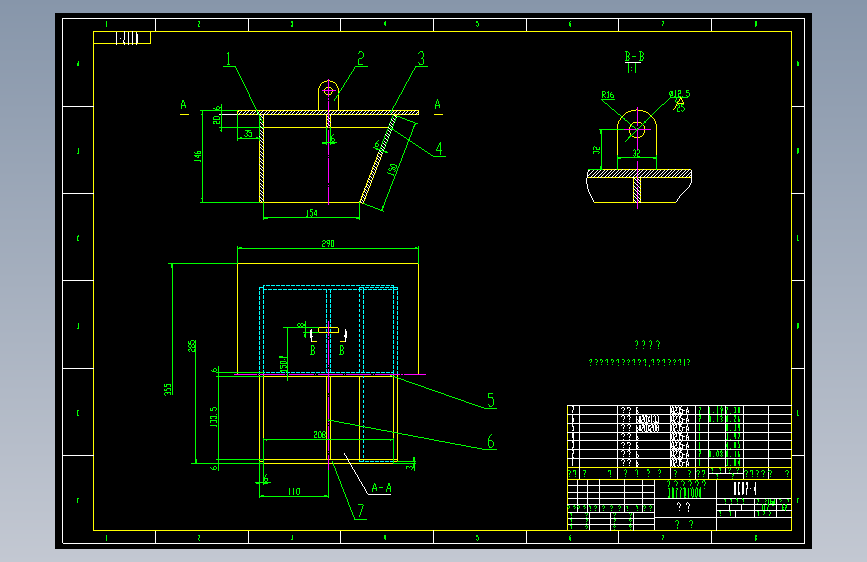Screen dimensions: 867x562
Task: Click the 0.08 weight cell in parts list
Action: [x=716, y=454]
